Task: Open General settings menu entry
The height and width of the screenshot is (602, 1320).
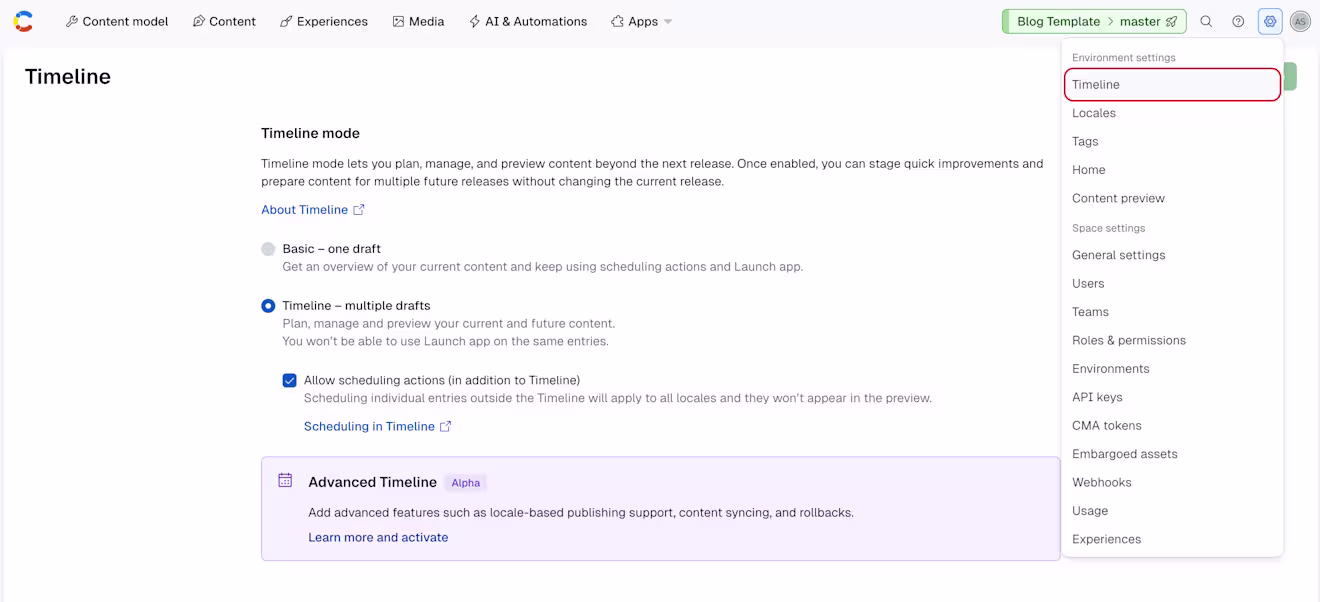Action: click(x=1172, y=255)
